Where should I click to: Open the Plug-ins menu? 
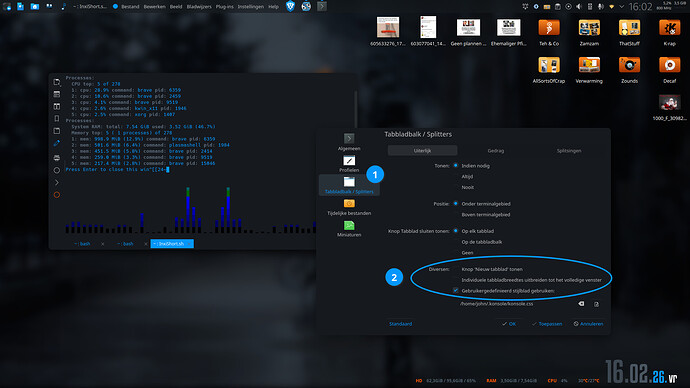point(224,7)
